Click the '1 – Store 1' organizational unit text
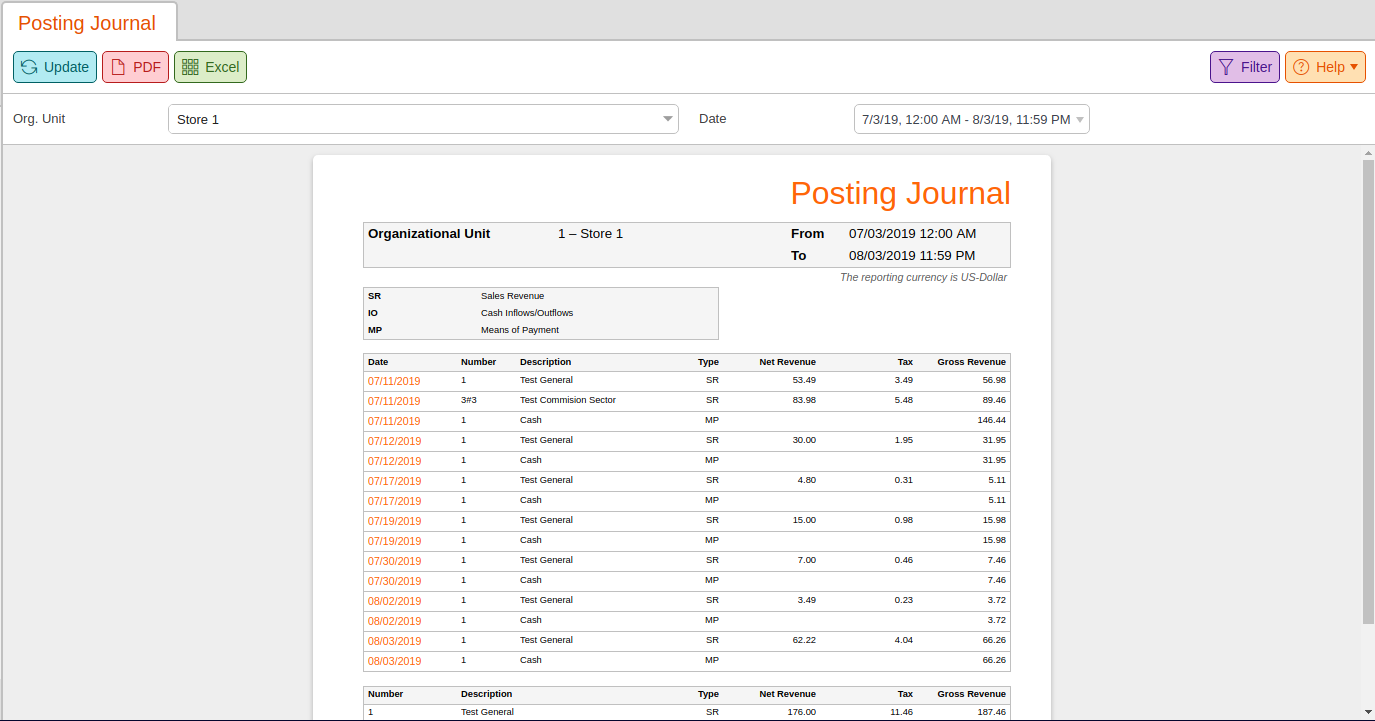1375x721 pixels. point(590,234)
